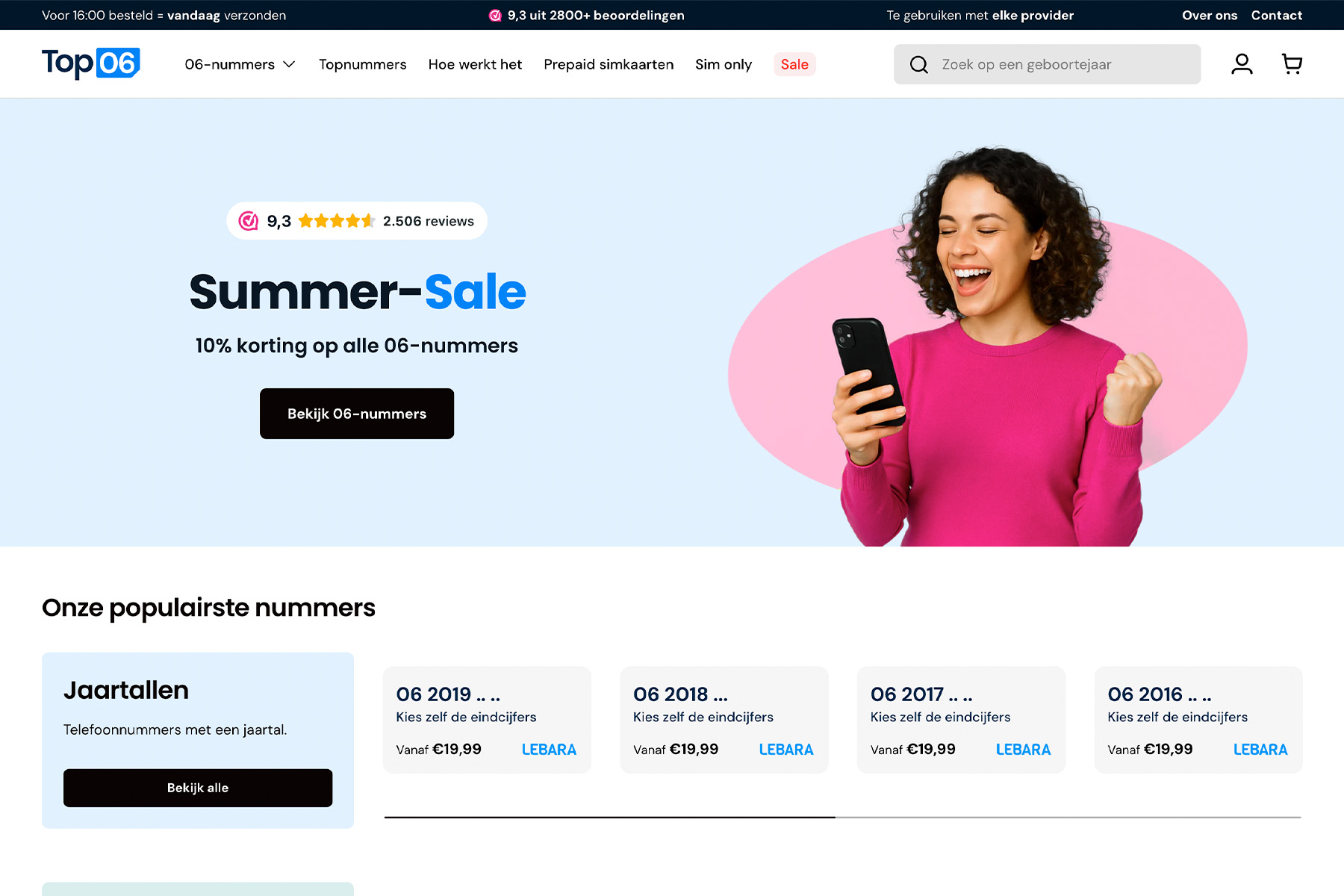The image size is (1344, 896).
Task: Open the Topnummers menu item
Action: tap(363, 65)
